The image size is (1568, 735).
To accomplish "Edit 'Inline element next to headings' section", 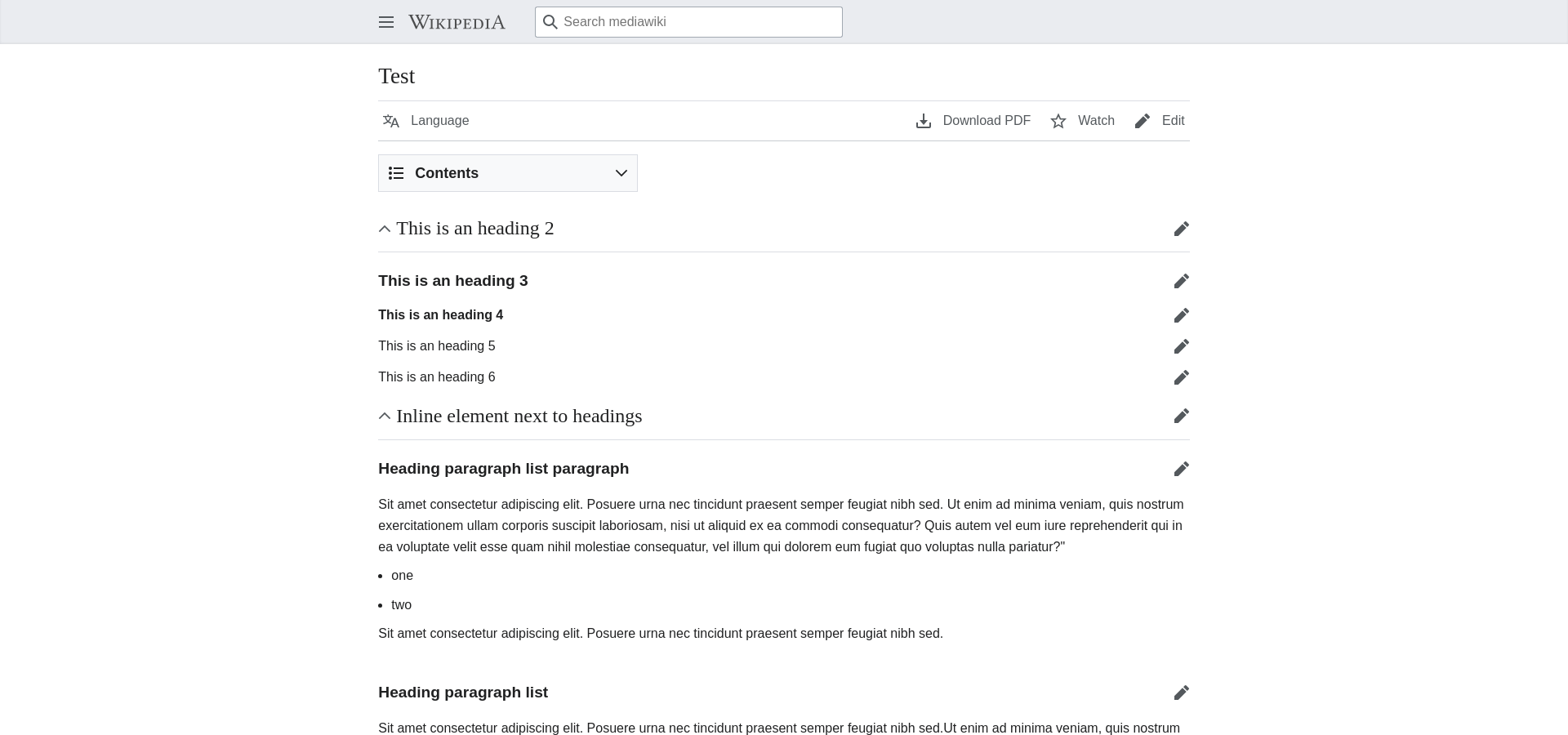I will coord(1182,416).
